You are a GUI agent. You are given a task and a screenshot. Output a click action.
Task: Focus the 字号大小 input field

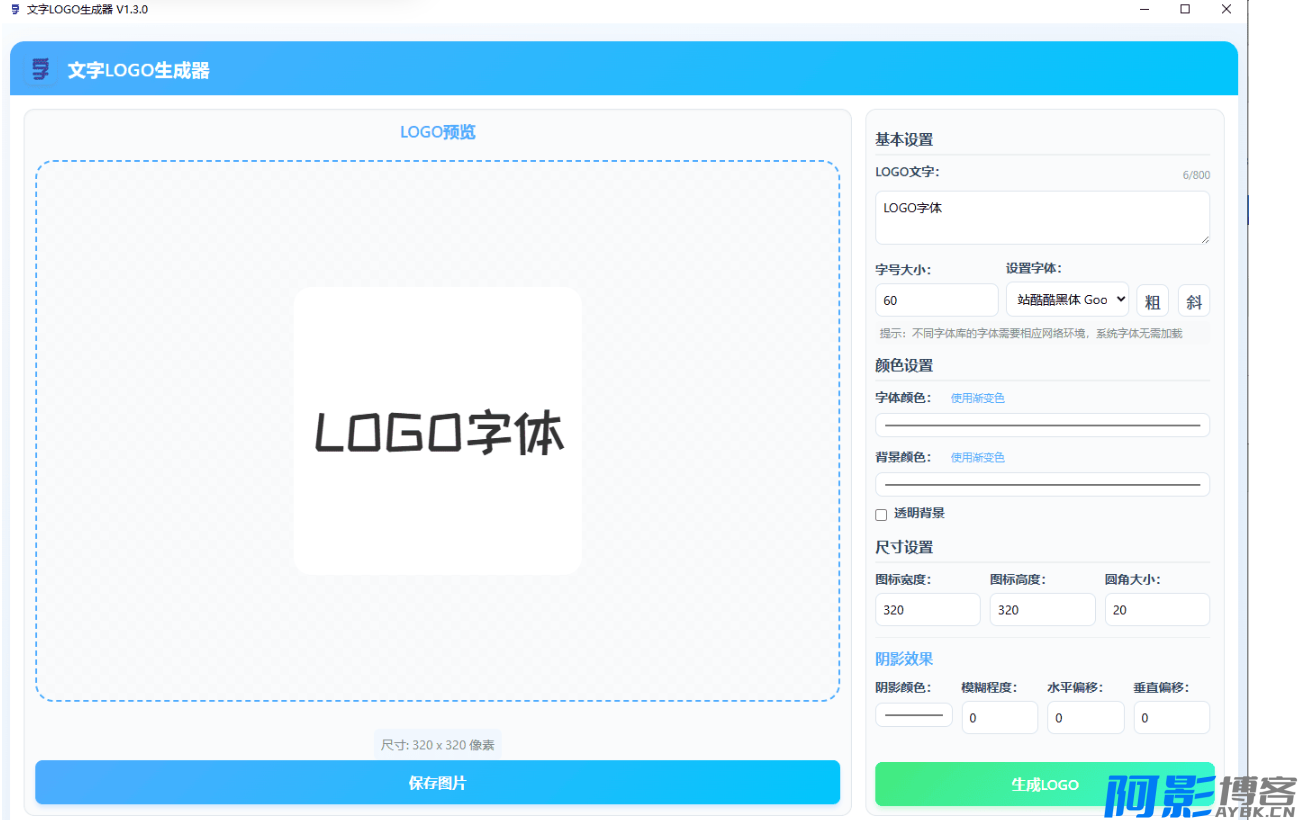coord(936,300)
